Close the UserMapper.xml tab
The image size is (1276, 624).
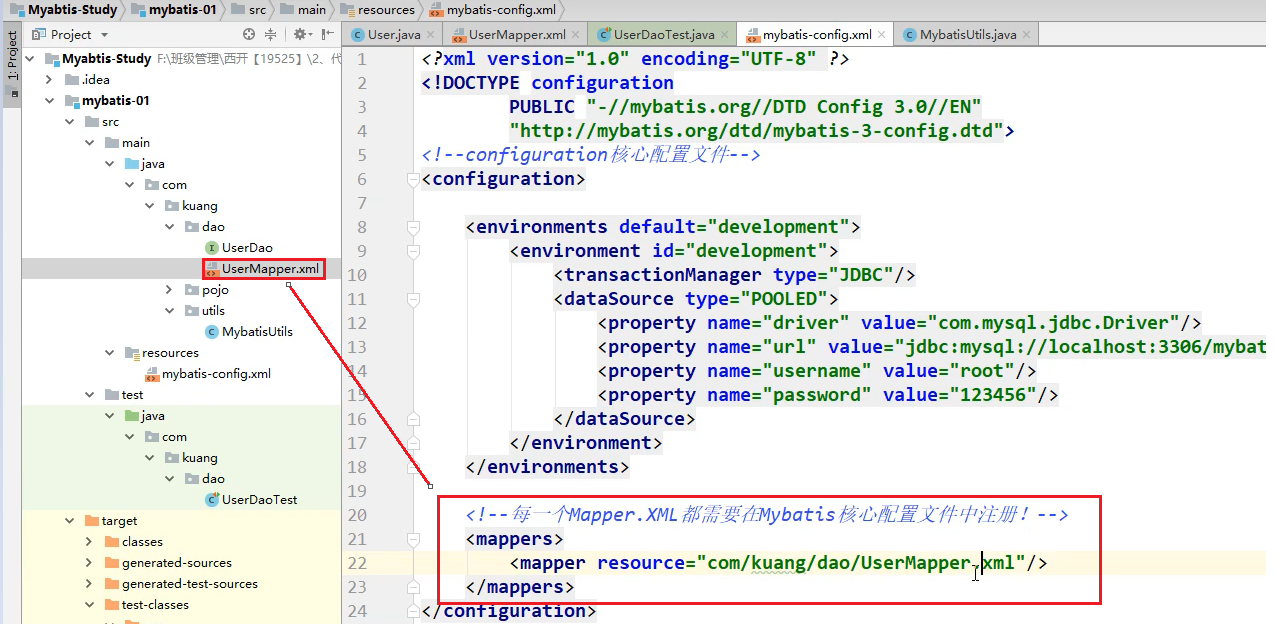[575, 35]
